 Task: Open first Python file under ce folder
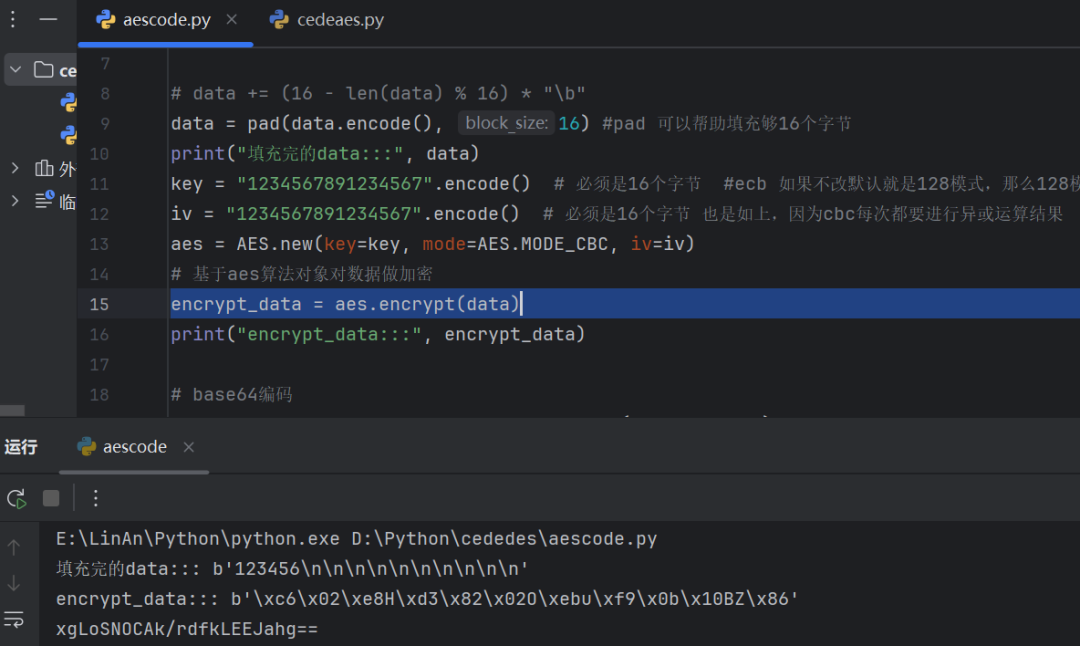point(68,103)
